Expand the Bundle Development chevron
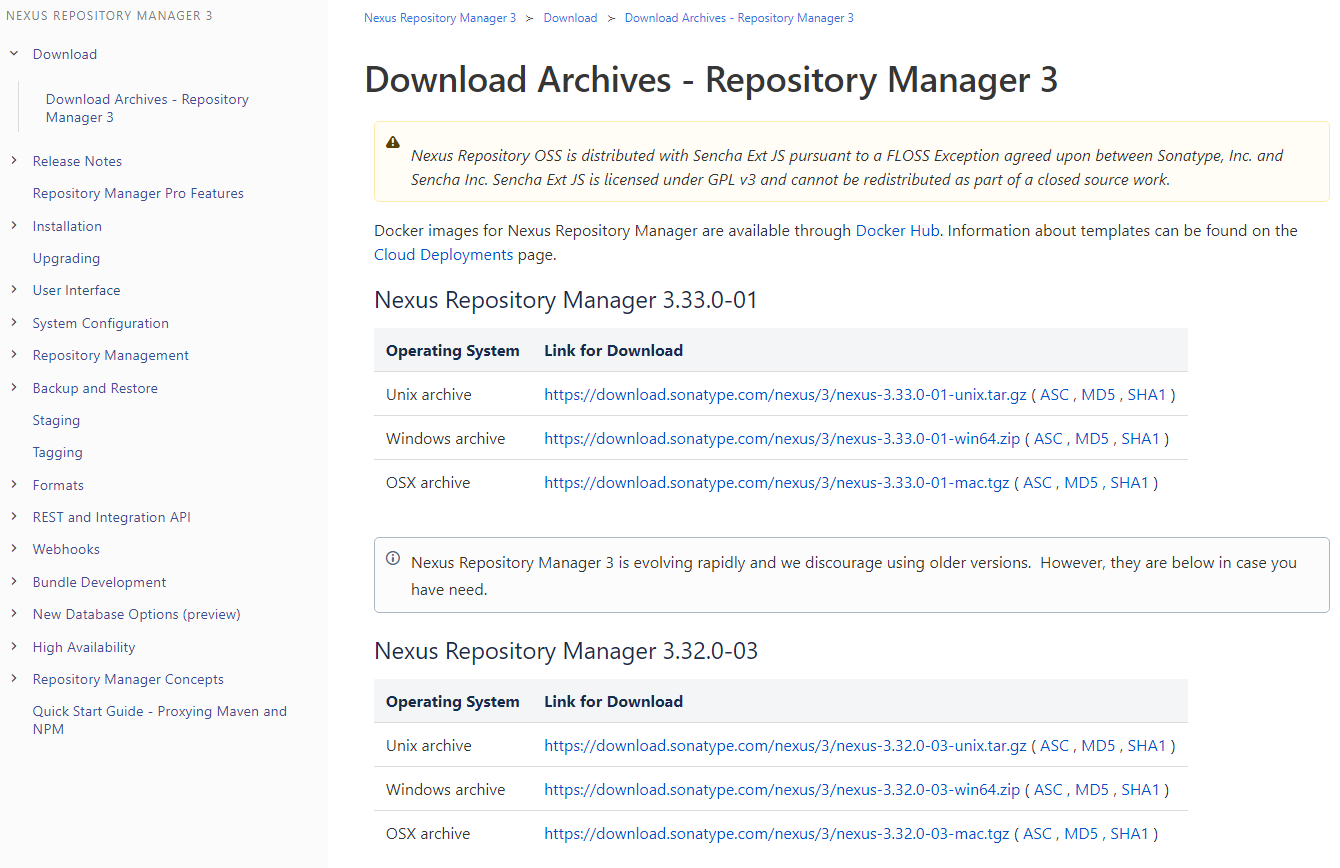The width and height of the screenshot is (1340, 868). pos(14,581)
